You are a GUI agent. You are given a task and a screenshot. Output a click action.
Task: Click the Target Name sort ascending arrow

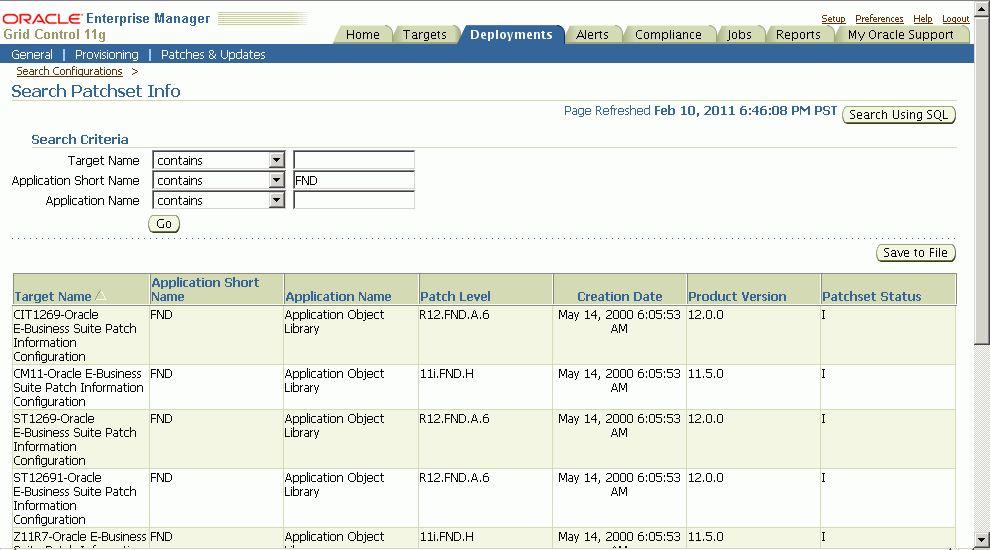point(100,296)
